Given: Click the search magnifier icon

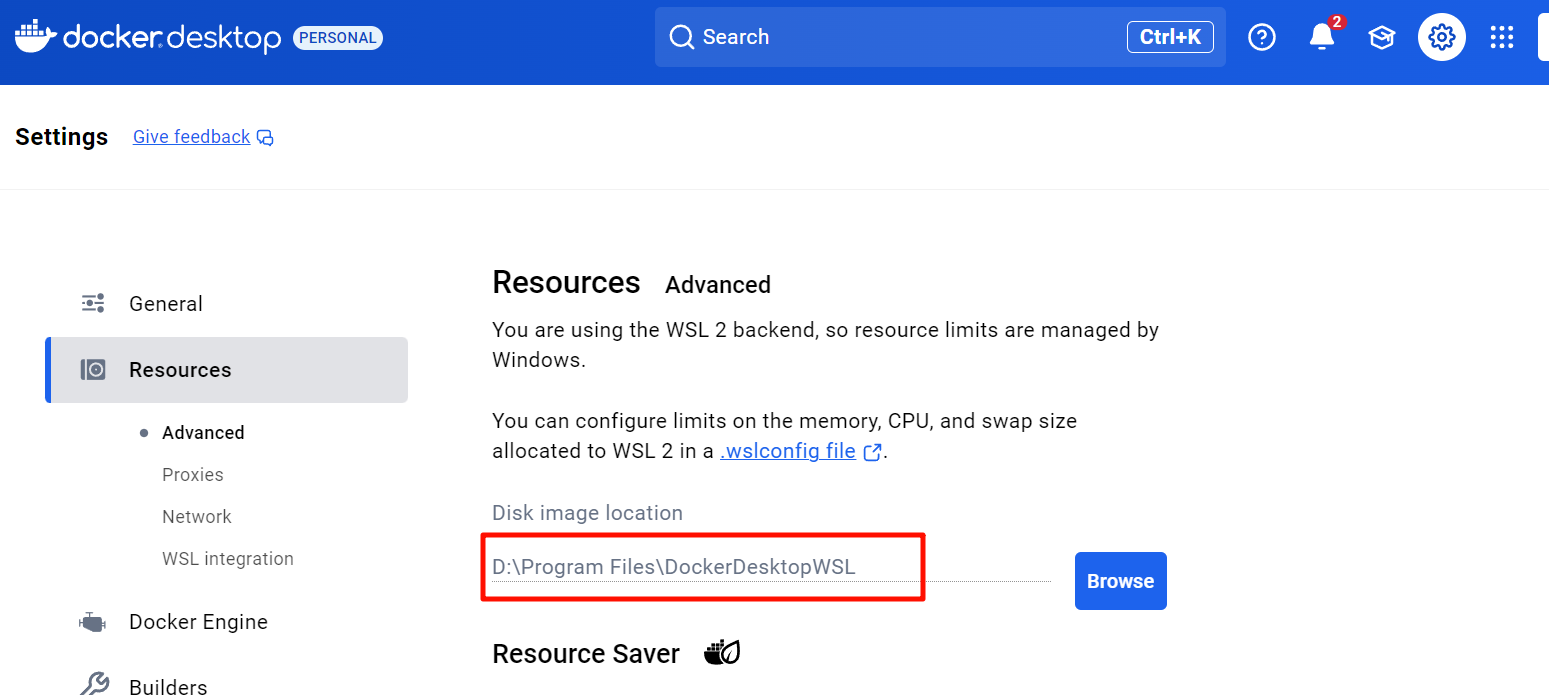Looking at the screenshot, I should (682, 37).
